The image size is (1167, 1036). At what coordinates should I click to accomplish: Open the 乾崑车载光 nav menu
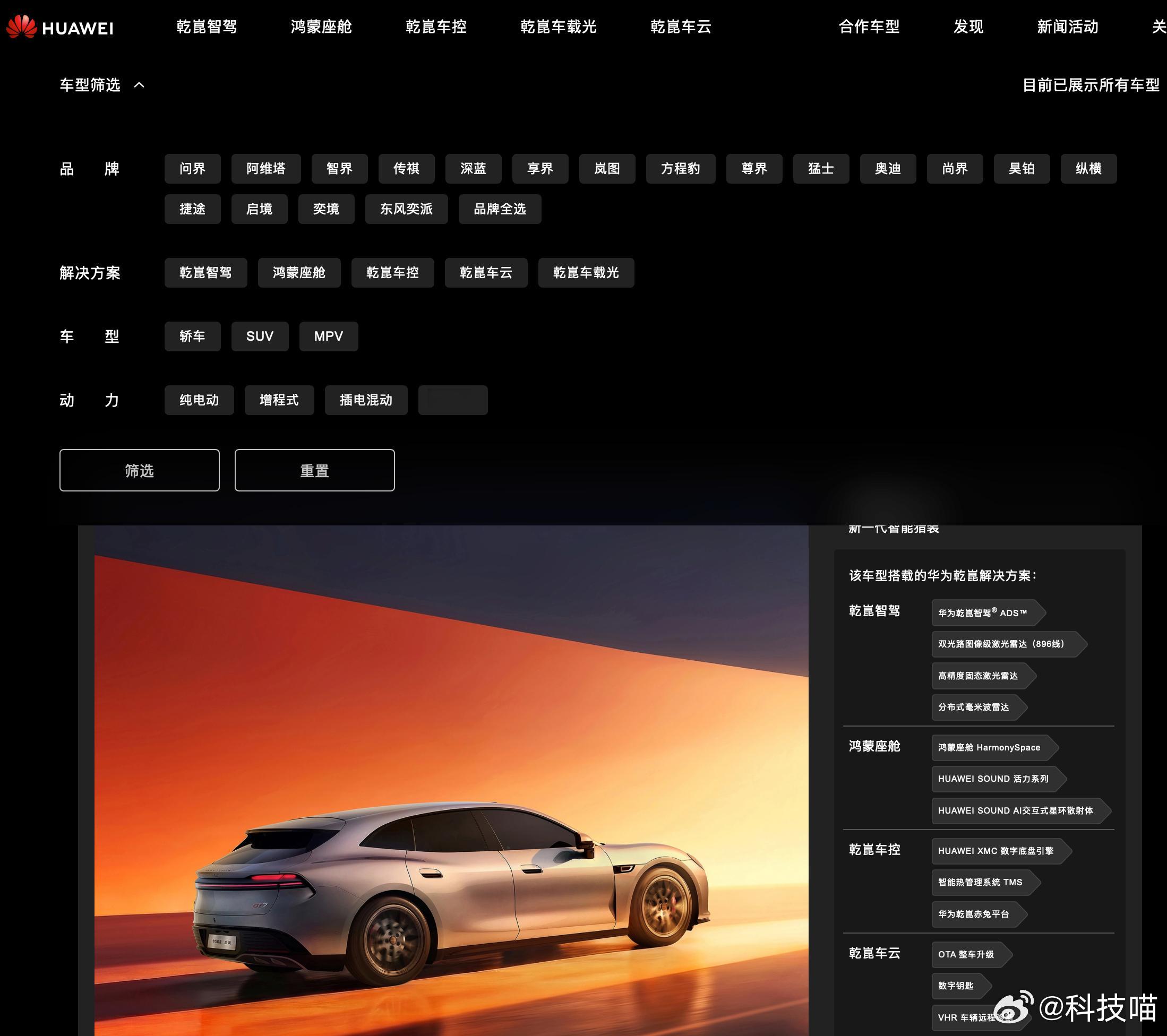[x=559, y=27]
